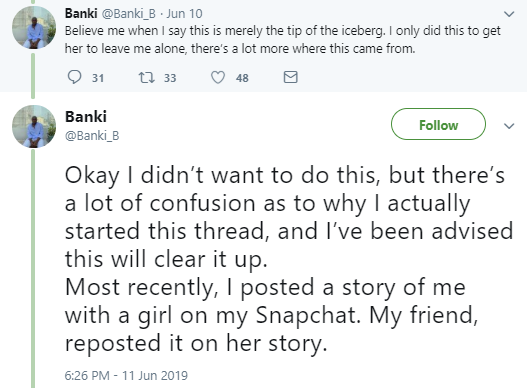
Task: Click the reply count 31
Action: point(98,78)
